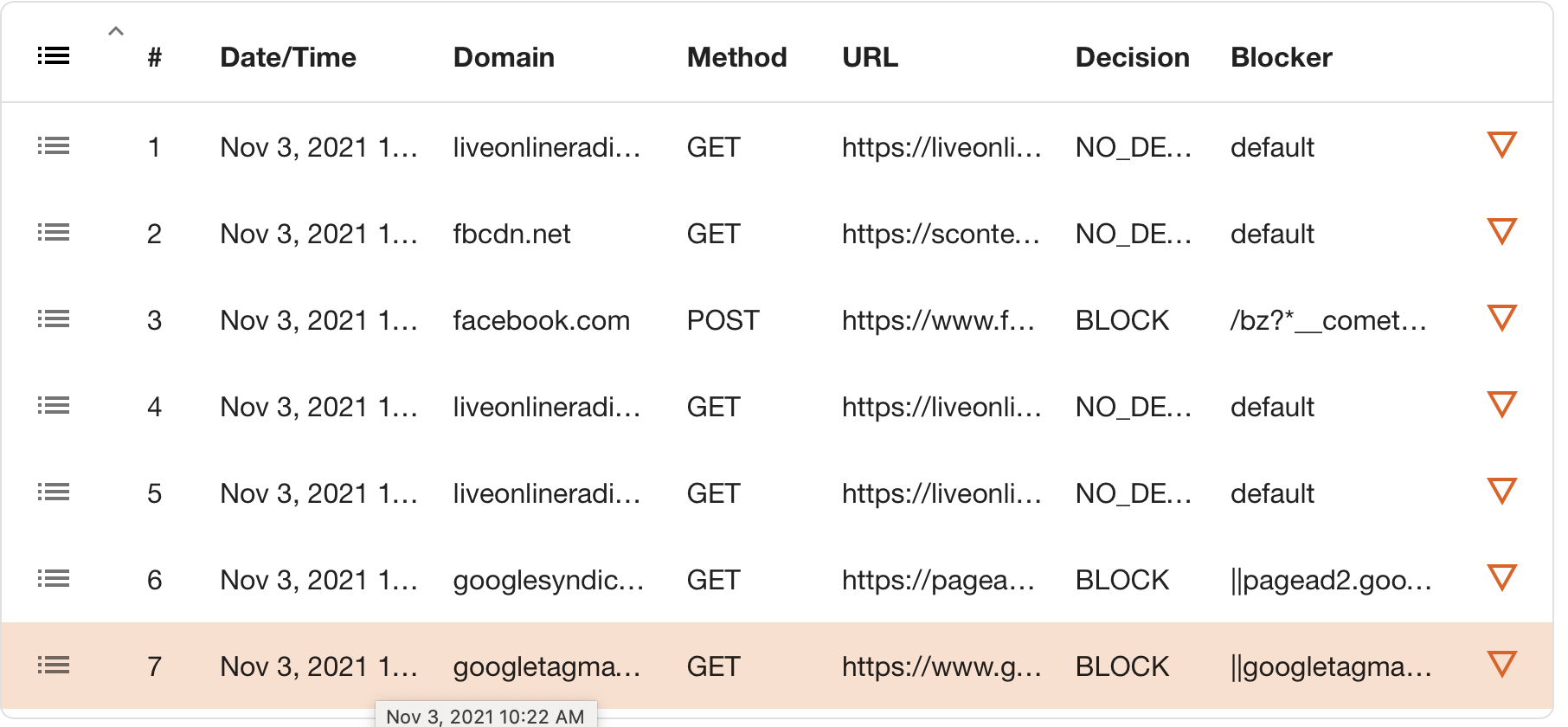The width and height of the screenshot is (1568, 727).
Task: Sort by the Method column header
Action: click(x=736, y=57)
